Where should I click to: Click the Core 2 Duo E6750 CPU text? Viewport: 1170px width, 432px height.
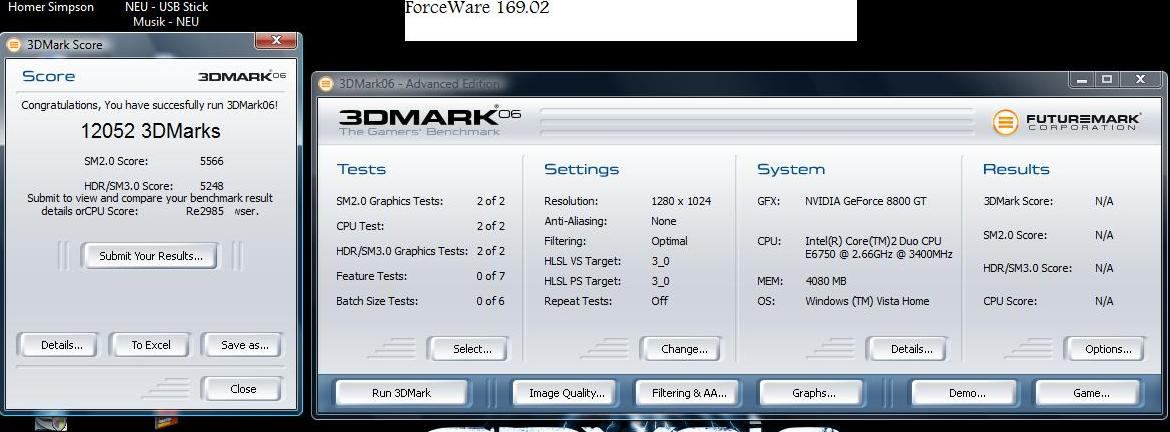878,248
